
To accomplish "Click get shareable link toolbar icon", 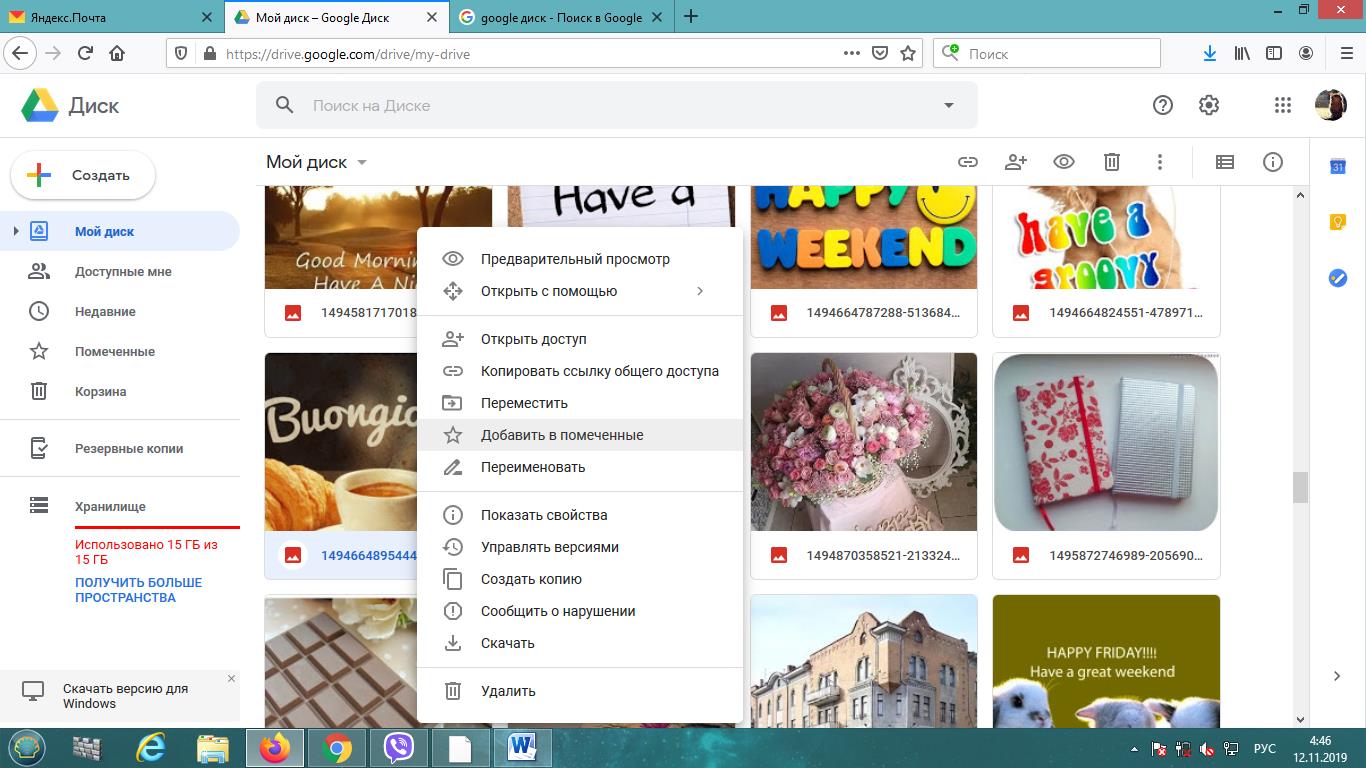I will point(967,162).
